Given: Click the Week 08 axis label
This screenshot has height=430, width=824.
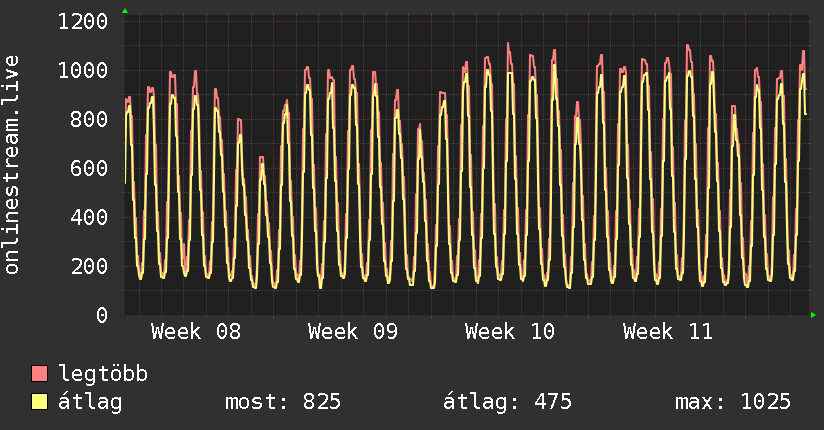Looking at the screenshot, I should click(196, 332).
